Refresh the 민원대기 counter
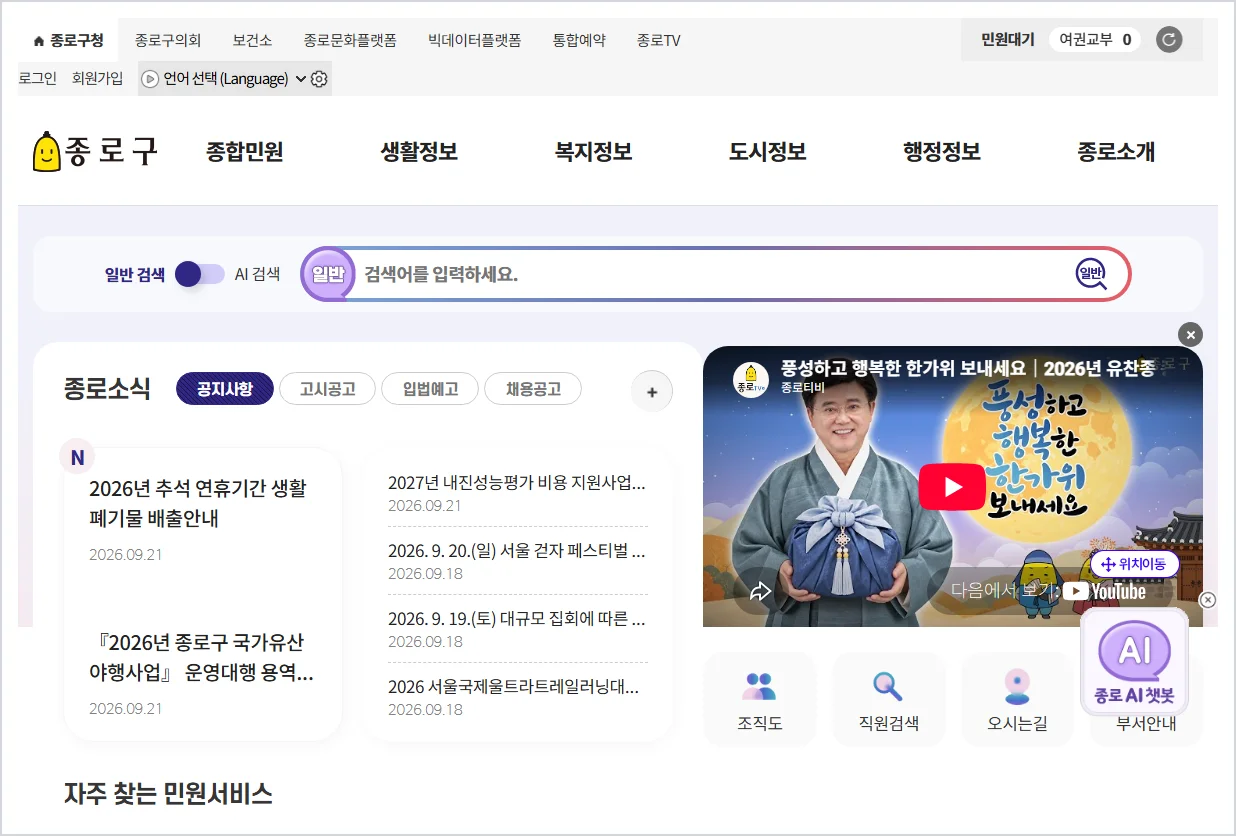The image size is (1236, 836). tap(1169, 40)
